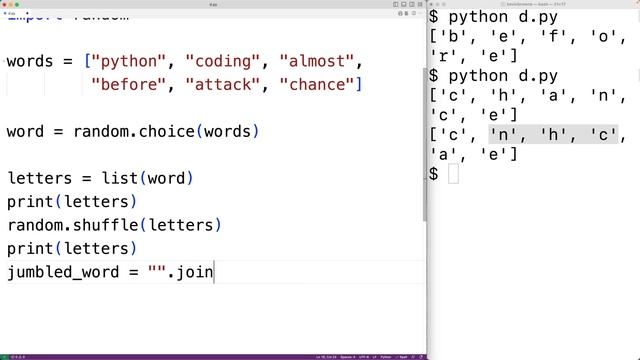Toggle bottom panel layout icon in editor title bar

404,4
